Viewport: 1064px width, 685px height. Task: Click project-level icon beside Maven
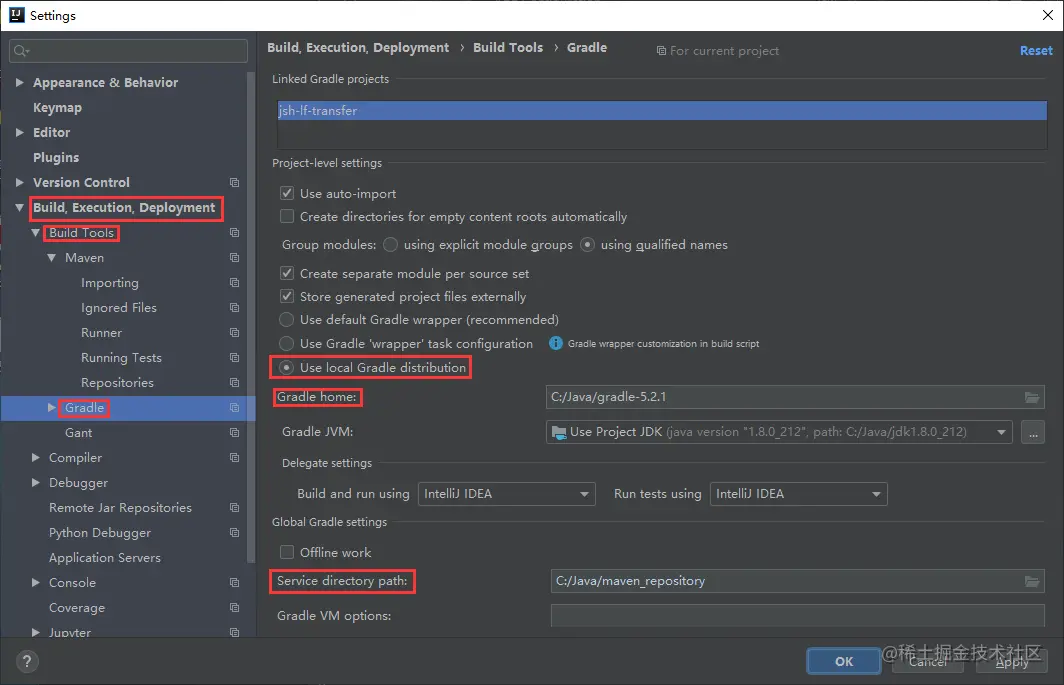click(234, 258)
